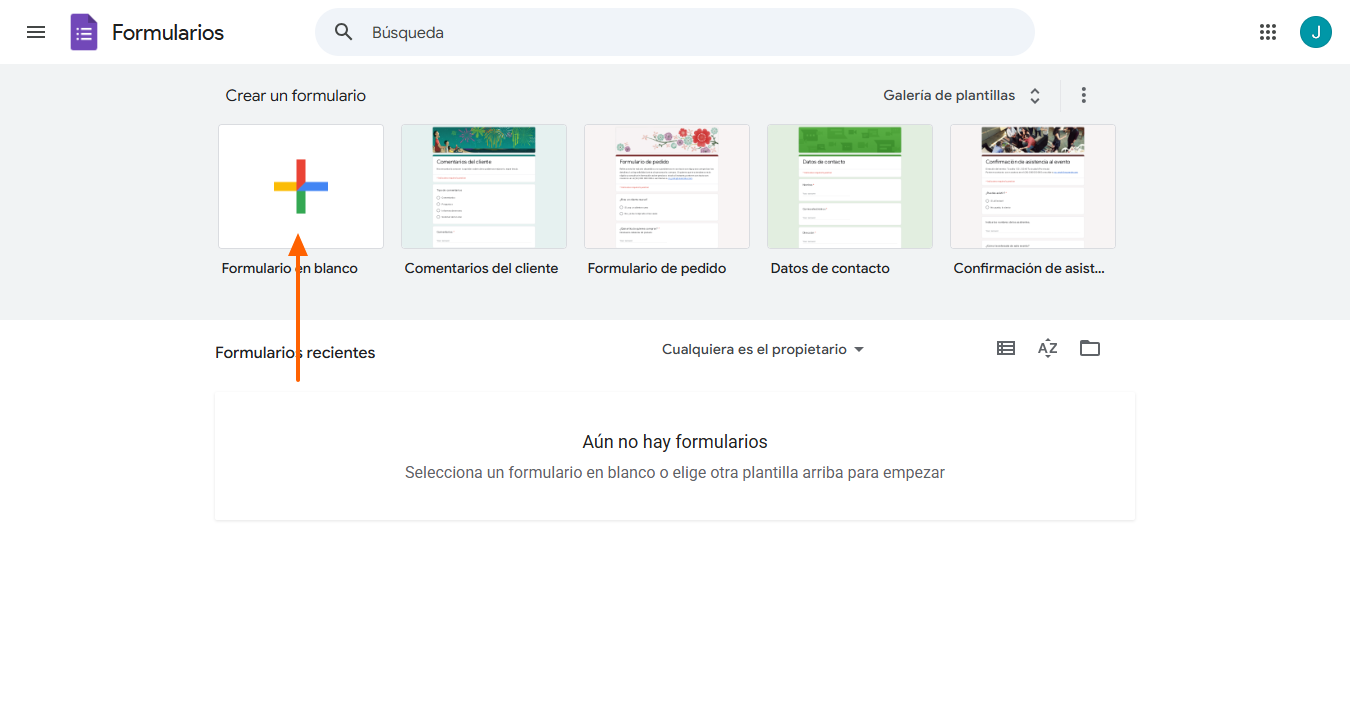Switch to list view icon
This screenshot has height=701, width=1366.
tap(1006, 348)
